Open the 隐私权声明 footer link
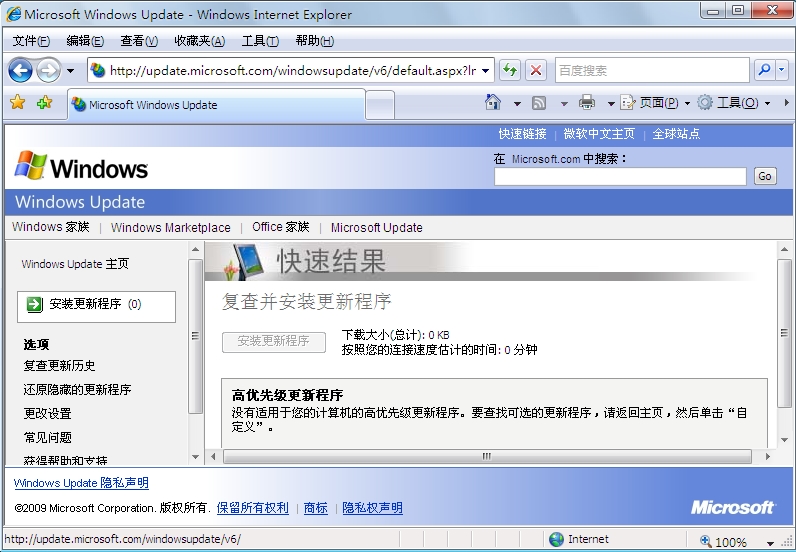Image resolution: width=796 pixels, height=552 pixels. (x=372, y=508)
